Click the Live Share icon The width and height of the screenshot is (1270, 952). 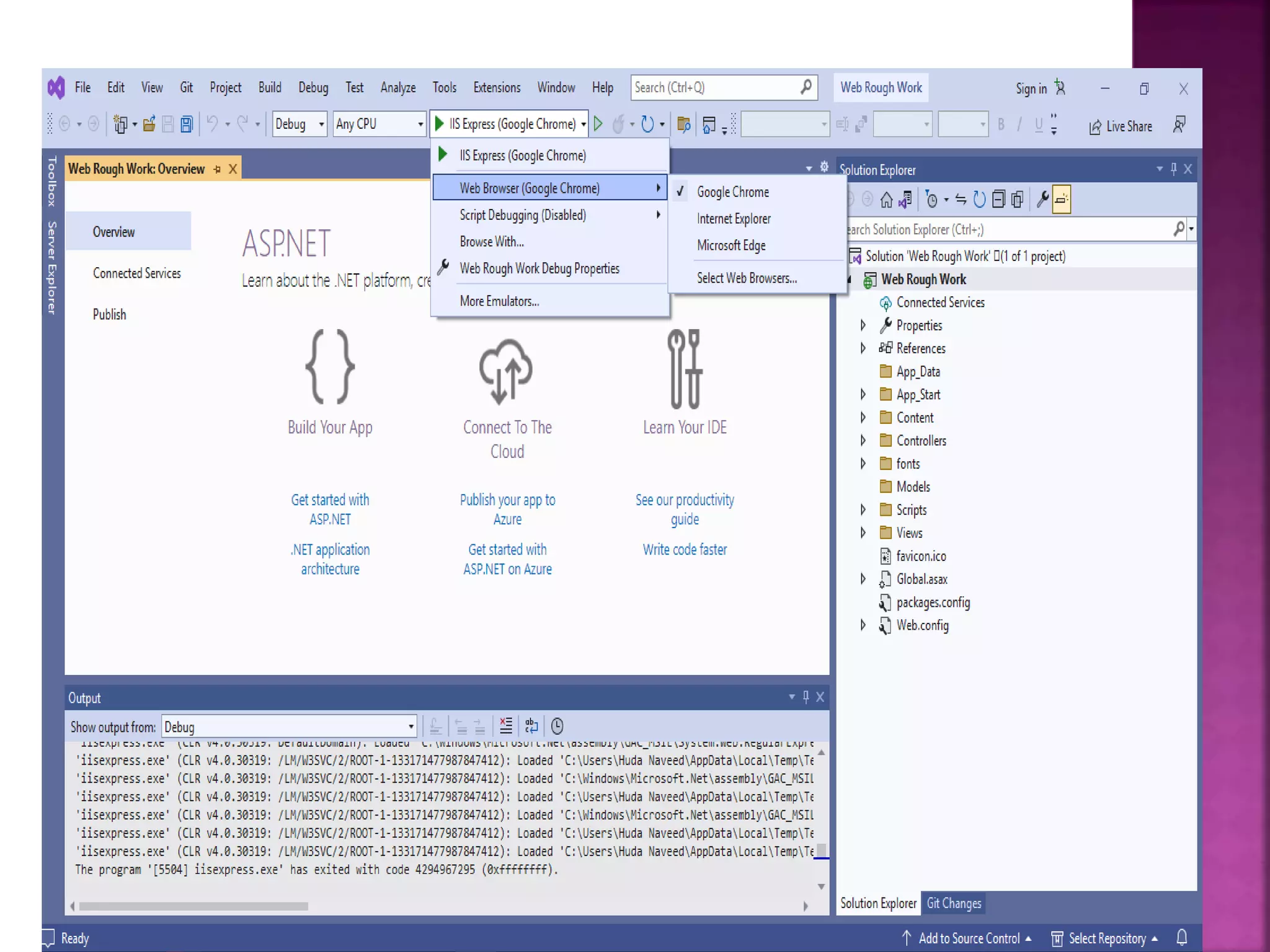point(1095,126)
